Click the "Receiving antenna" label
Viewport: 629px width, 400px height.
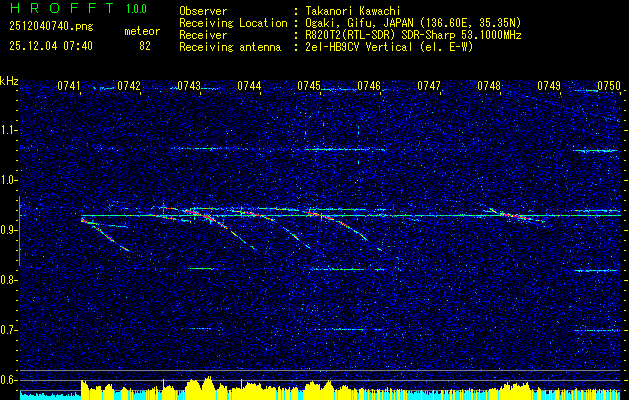230,47
